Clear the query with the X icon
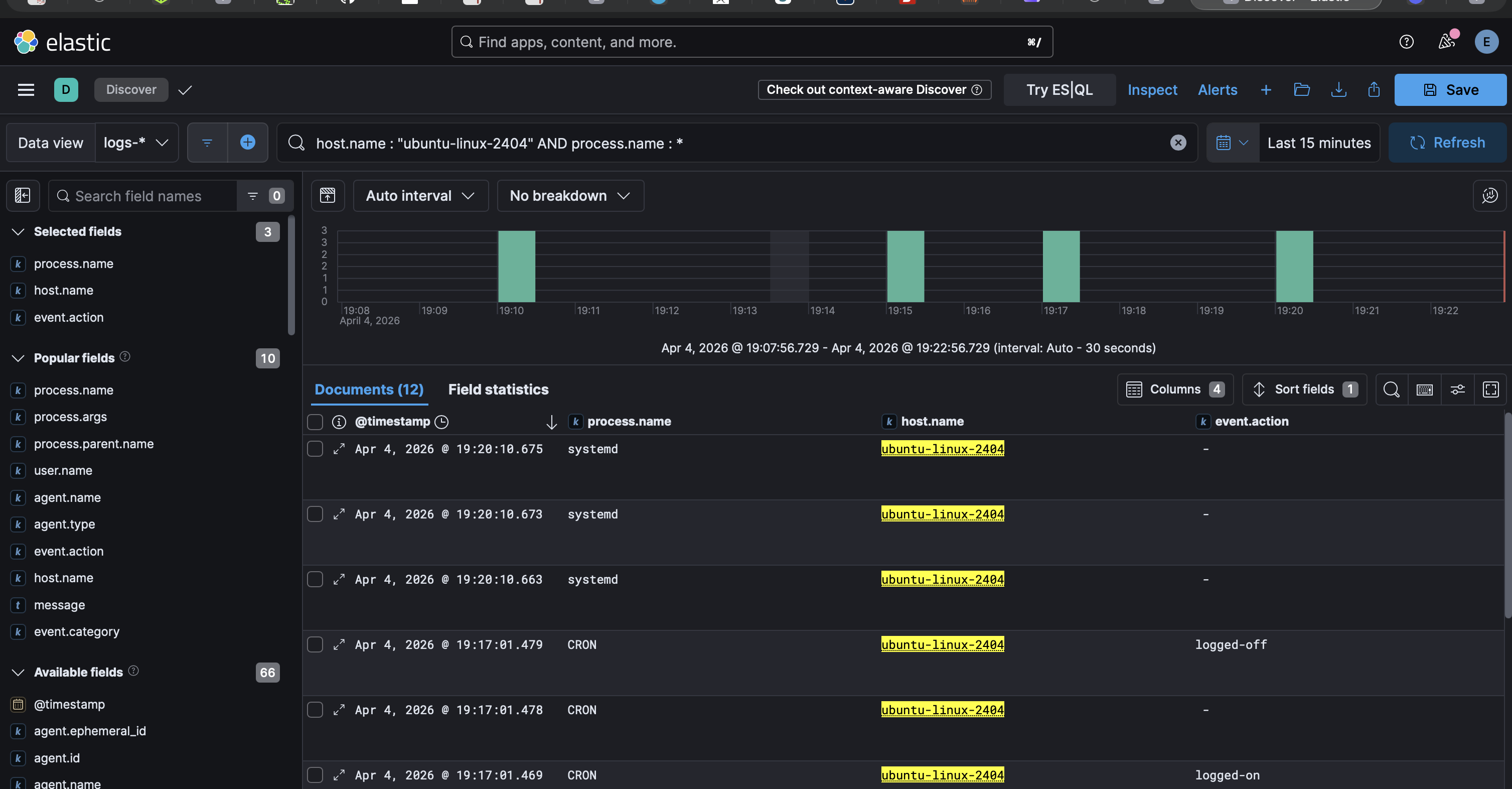 point(1178,143)
